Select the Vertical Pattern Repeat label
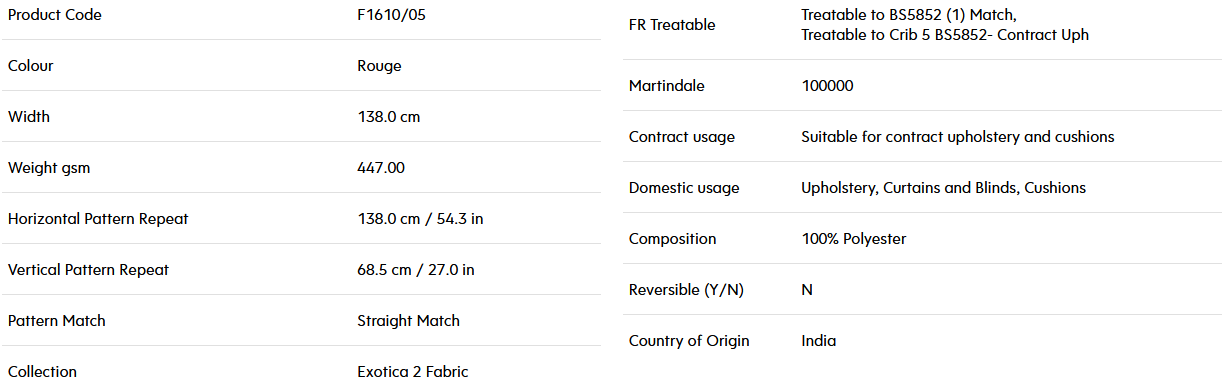 pos(88,270)
